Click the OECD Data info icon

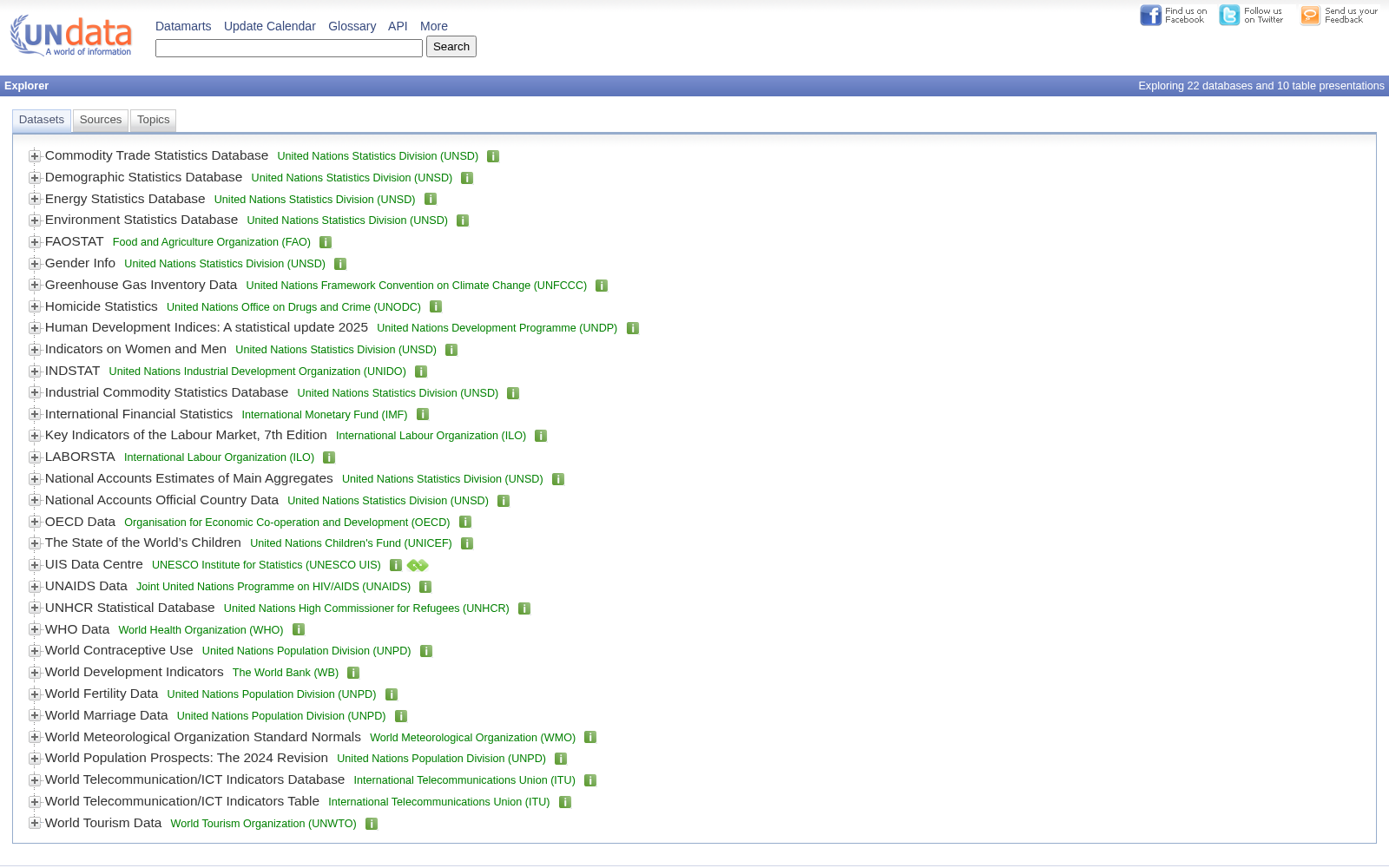(465, 523)
